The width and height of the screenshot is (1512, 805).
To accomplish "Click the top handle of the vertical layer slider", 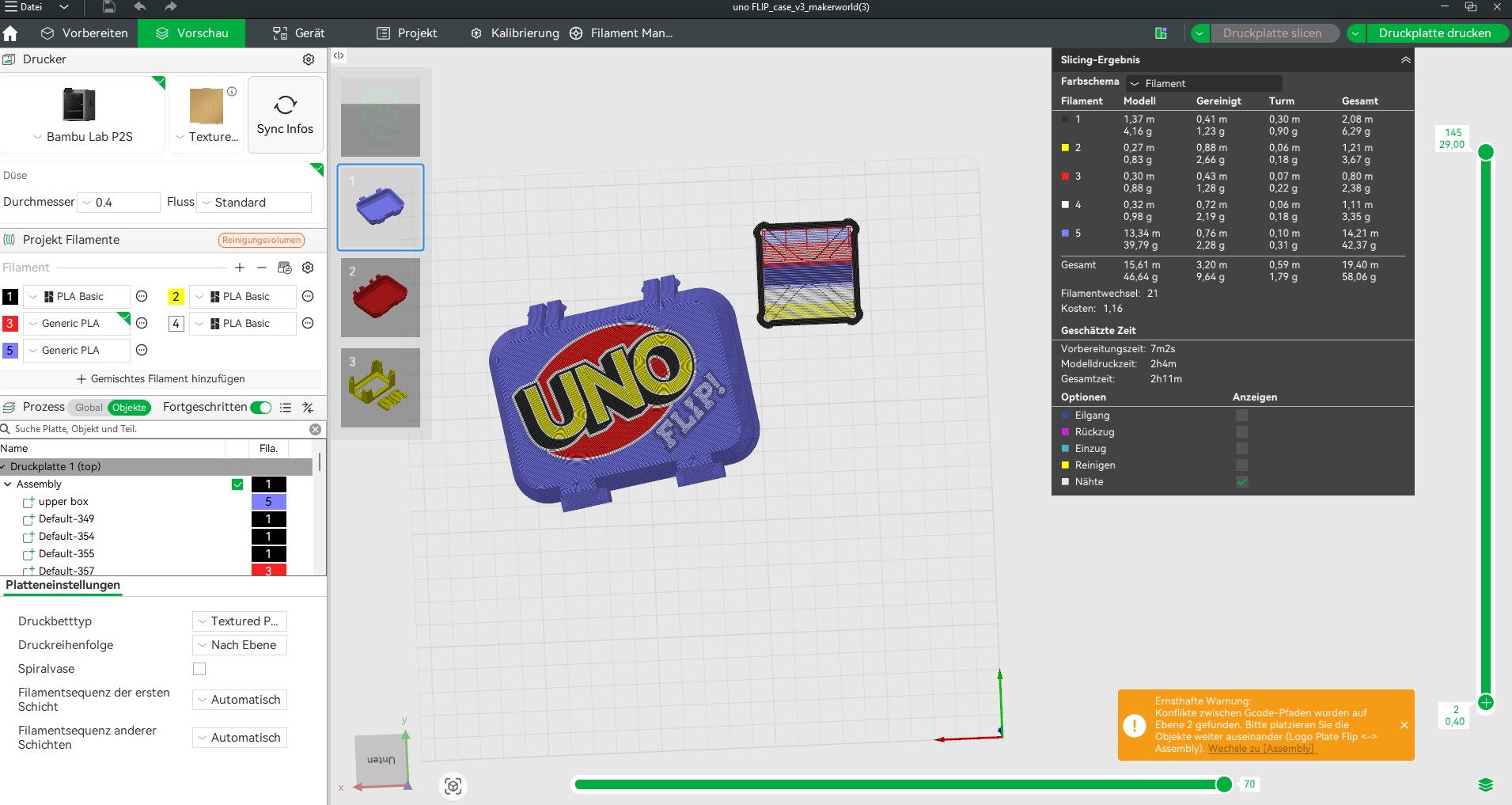I will pyautogui.click(x=1485, y=152).
